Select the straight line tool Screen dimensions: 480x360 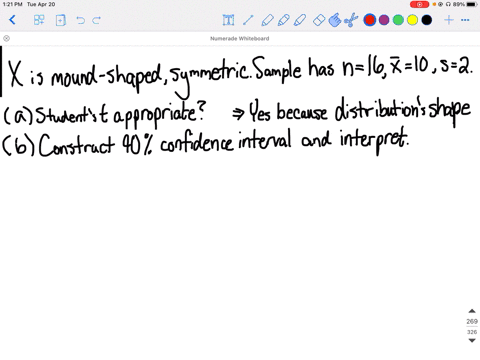tap(248, 20)
